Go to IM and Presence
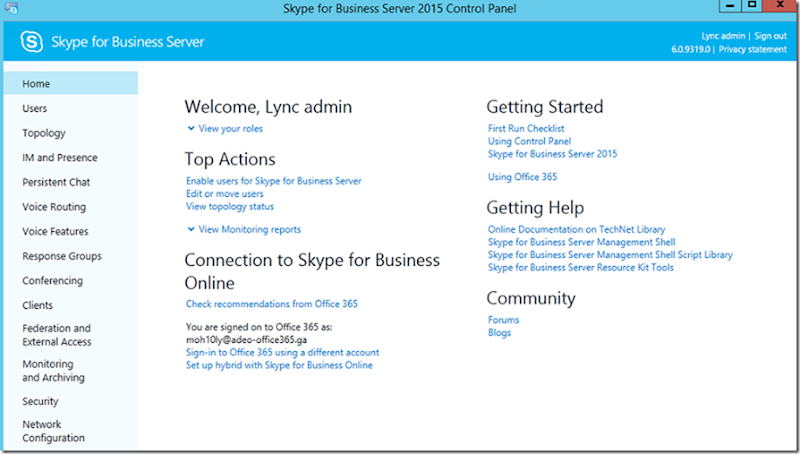The width and height of the screenshot is (800, 454). pyautogui.click(x=60, y=158)
